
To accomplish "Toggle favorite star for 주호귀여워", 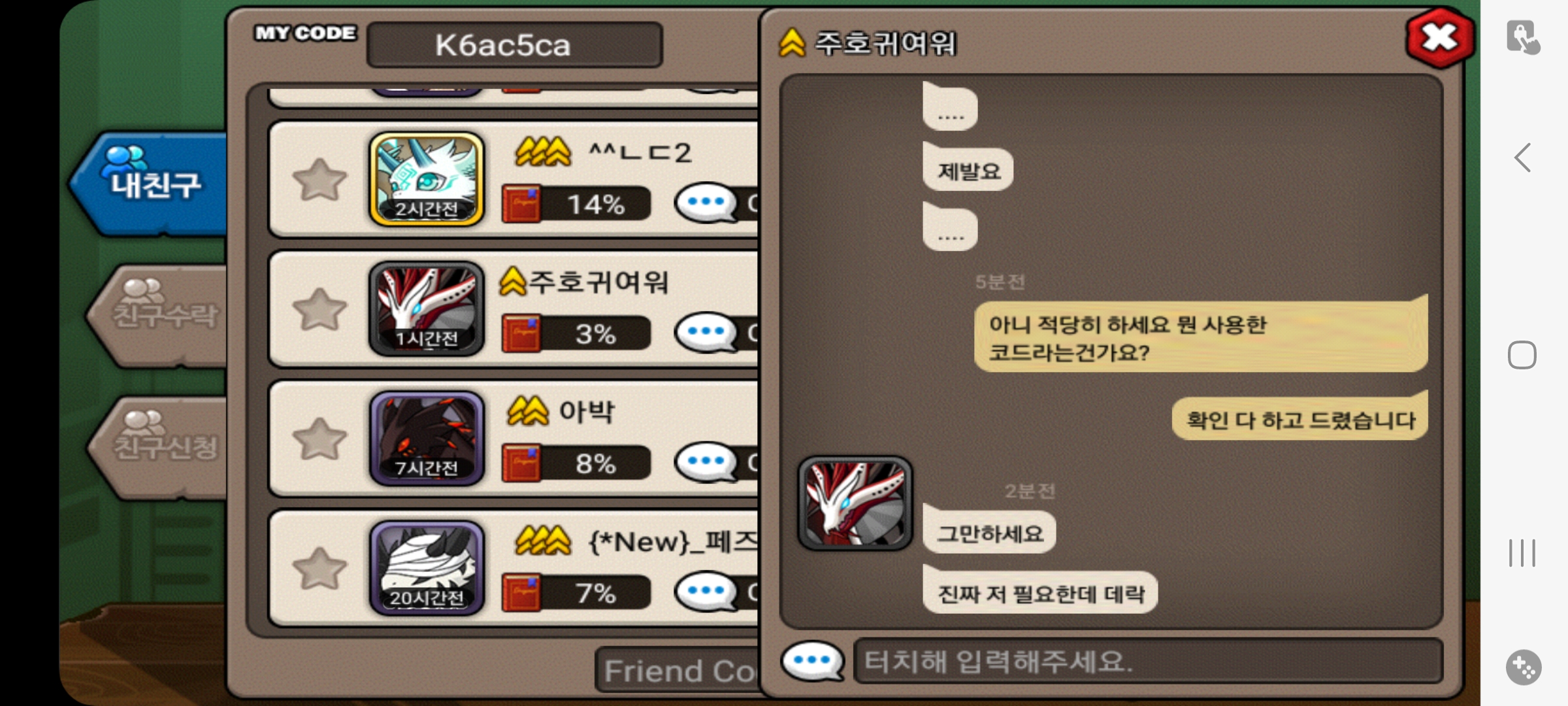I will [319, 309].
